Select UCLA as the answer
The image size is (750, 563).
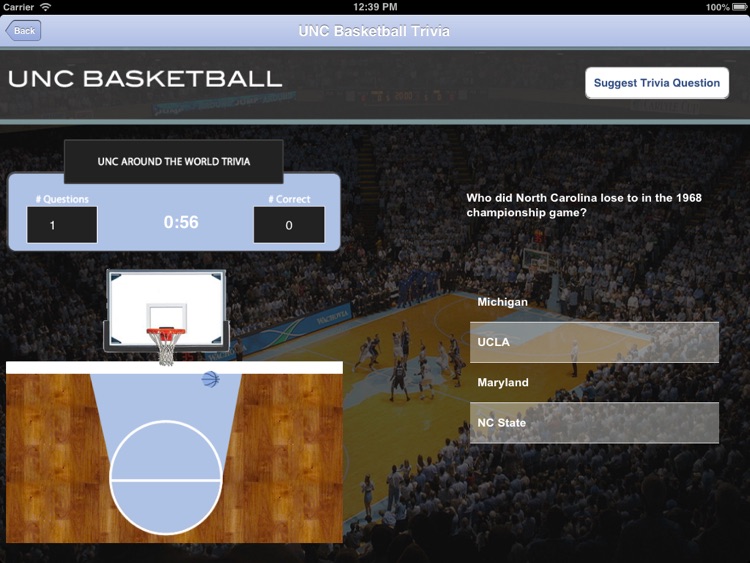(594, 342)
